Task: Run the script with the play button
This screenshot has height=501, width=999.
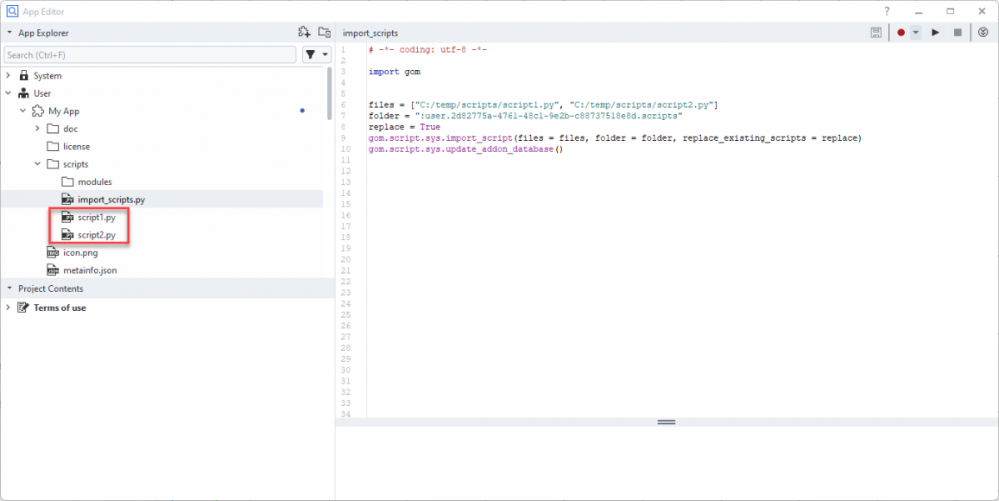Action: pyautogui.click(x=935, y=33)
